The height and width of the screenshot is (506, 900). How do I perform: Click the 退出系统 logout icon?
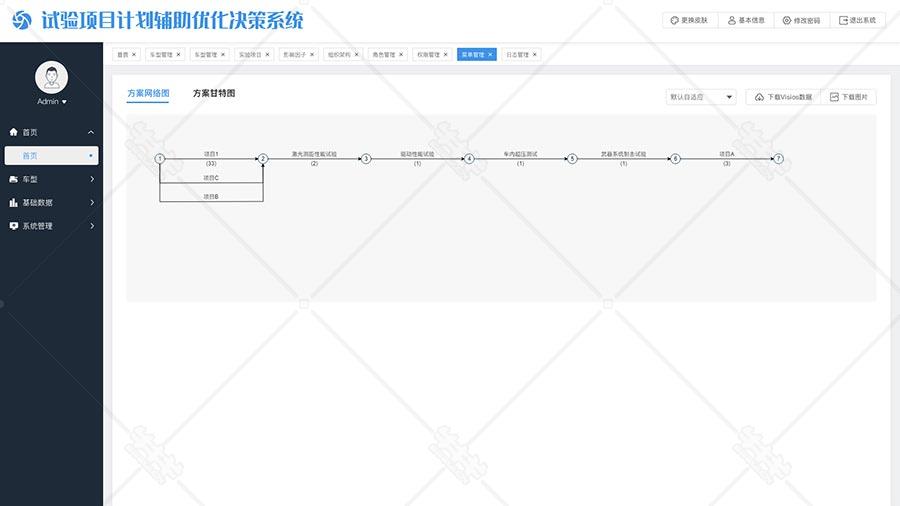click(843, 20)
